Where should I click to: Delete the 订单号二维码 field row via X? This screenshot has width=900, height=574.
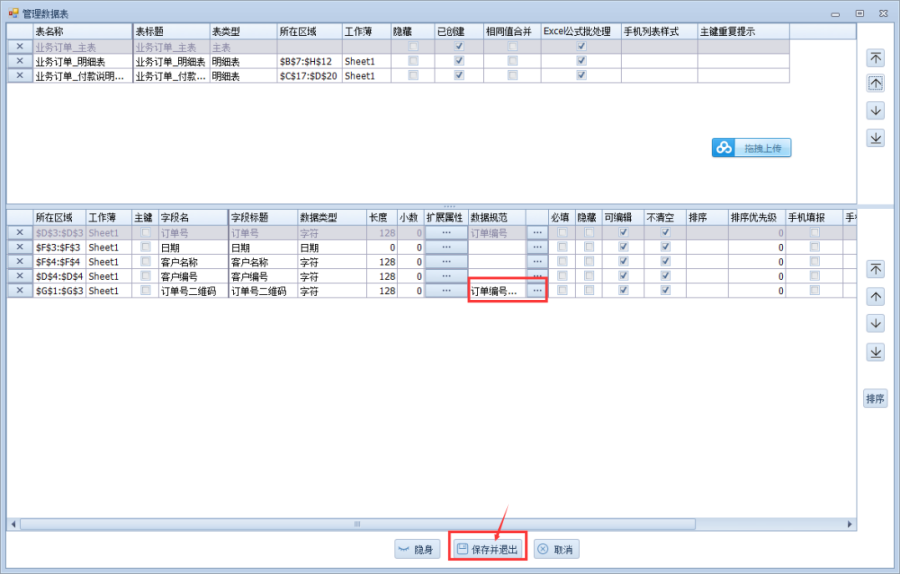pos(19,290)
